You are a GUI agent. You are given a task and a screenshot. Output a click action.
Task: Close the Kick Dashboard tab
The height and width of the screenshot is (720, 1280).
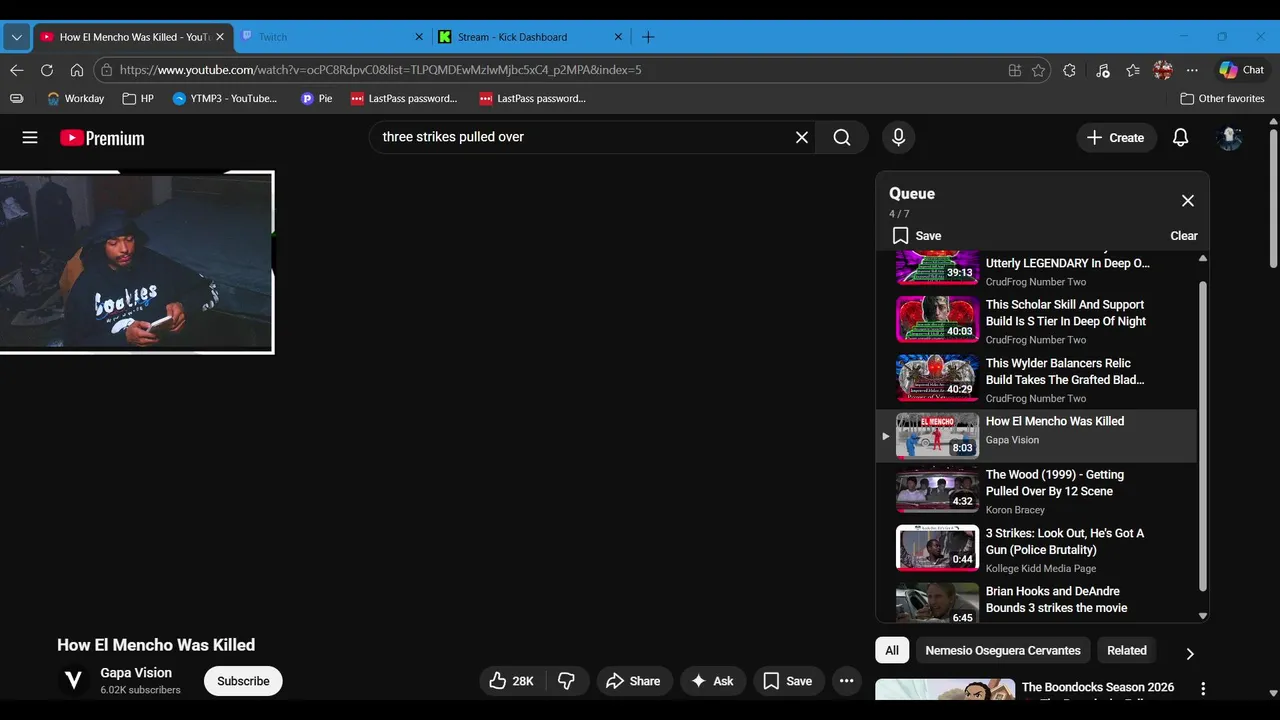tap(619, 37)
